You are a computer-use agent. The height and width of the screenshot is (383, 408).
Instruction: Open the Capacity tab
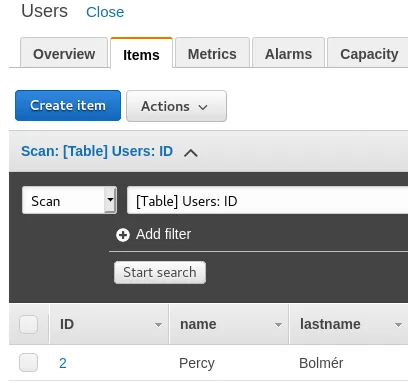[368, 54]
